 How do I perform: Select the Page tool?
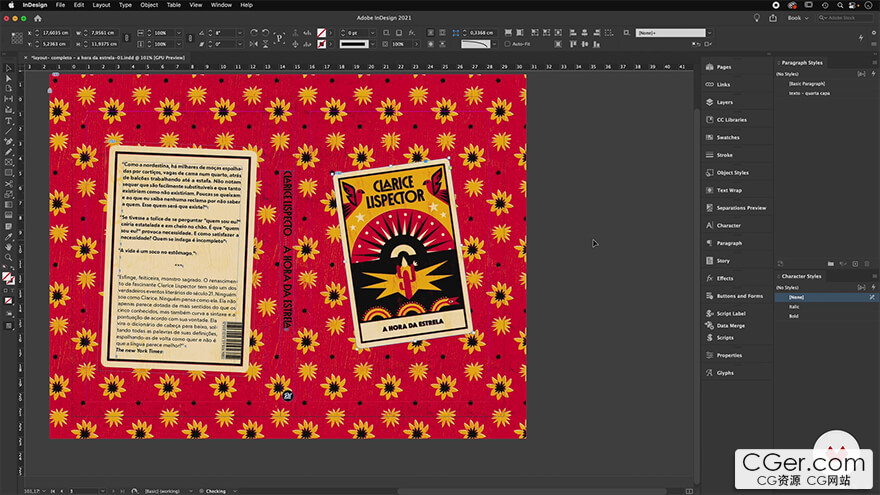(x=8, y=89)
